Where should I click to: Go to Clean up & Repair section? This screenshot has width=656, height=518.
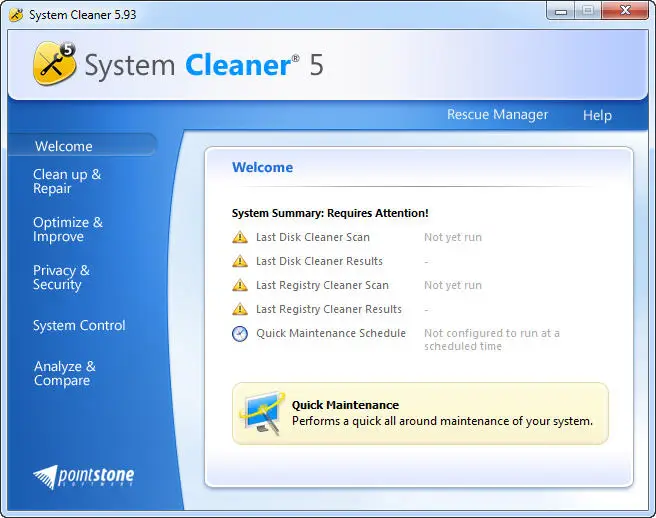67,181
